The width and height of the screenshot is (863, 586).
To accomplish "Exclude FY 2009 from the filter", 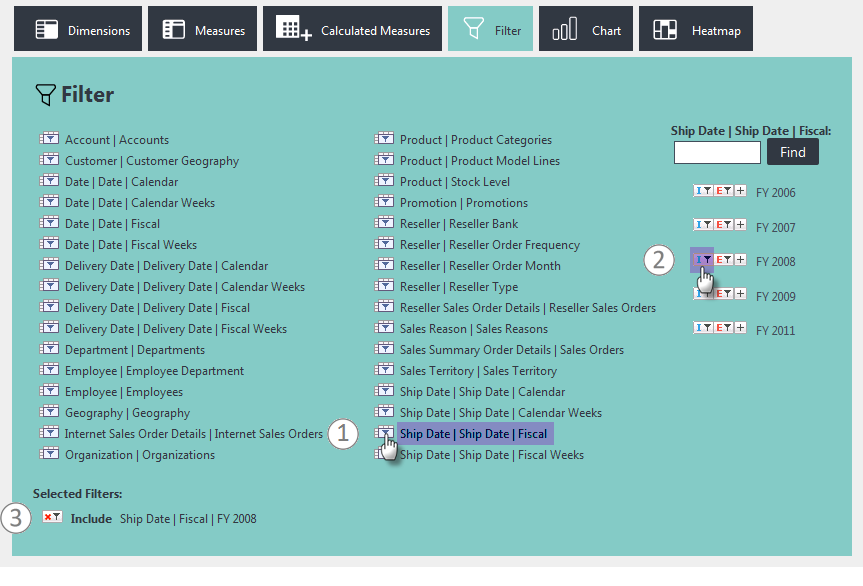I will pyautogui.click(x=723, y=293).
